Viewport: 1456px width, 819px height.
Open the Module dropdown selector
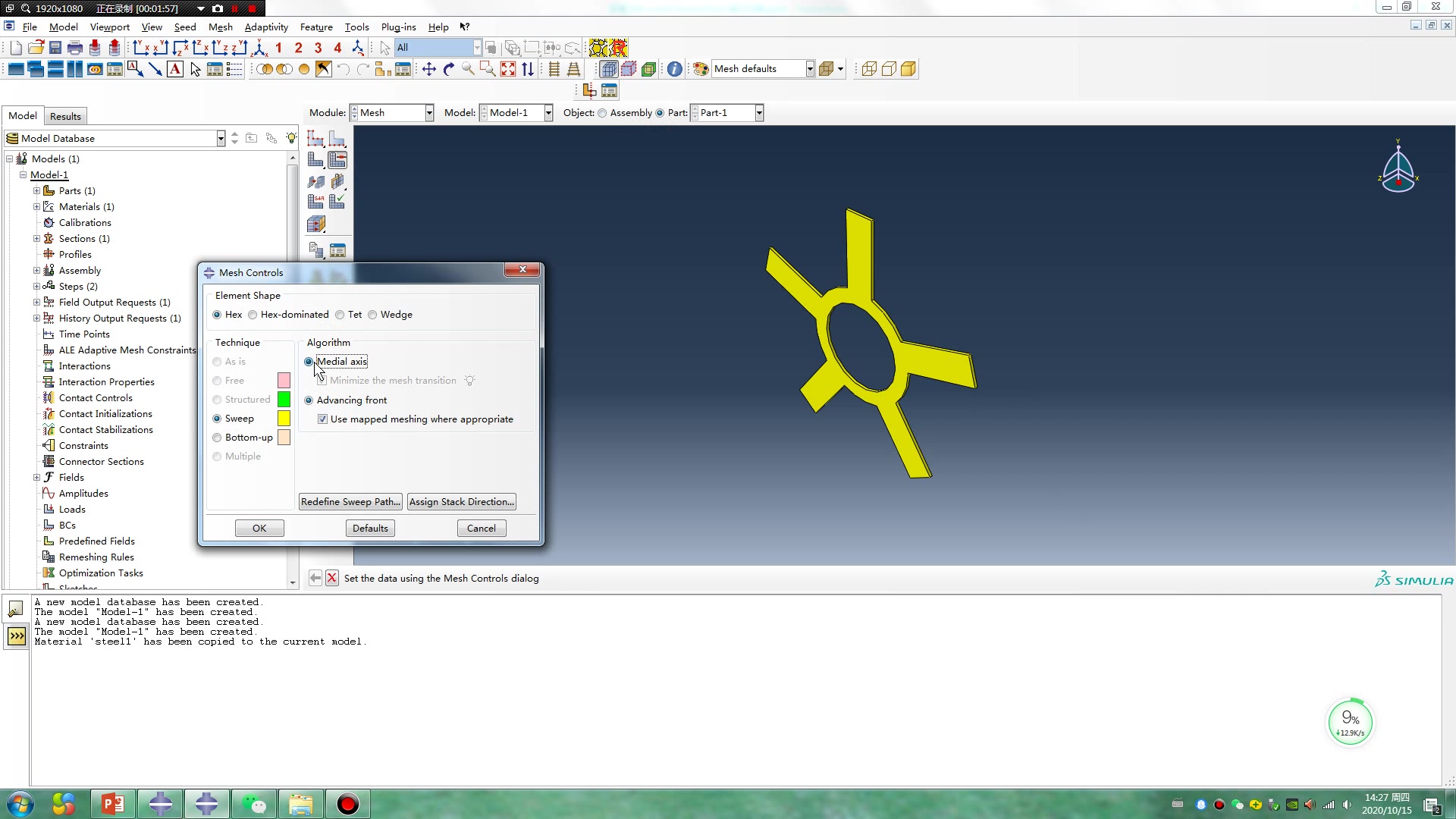[429, 112]
